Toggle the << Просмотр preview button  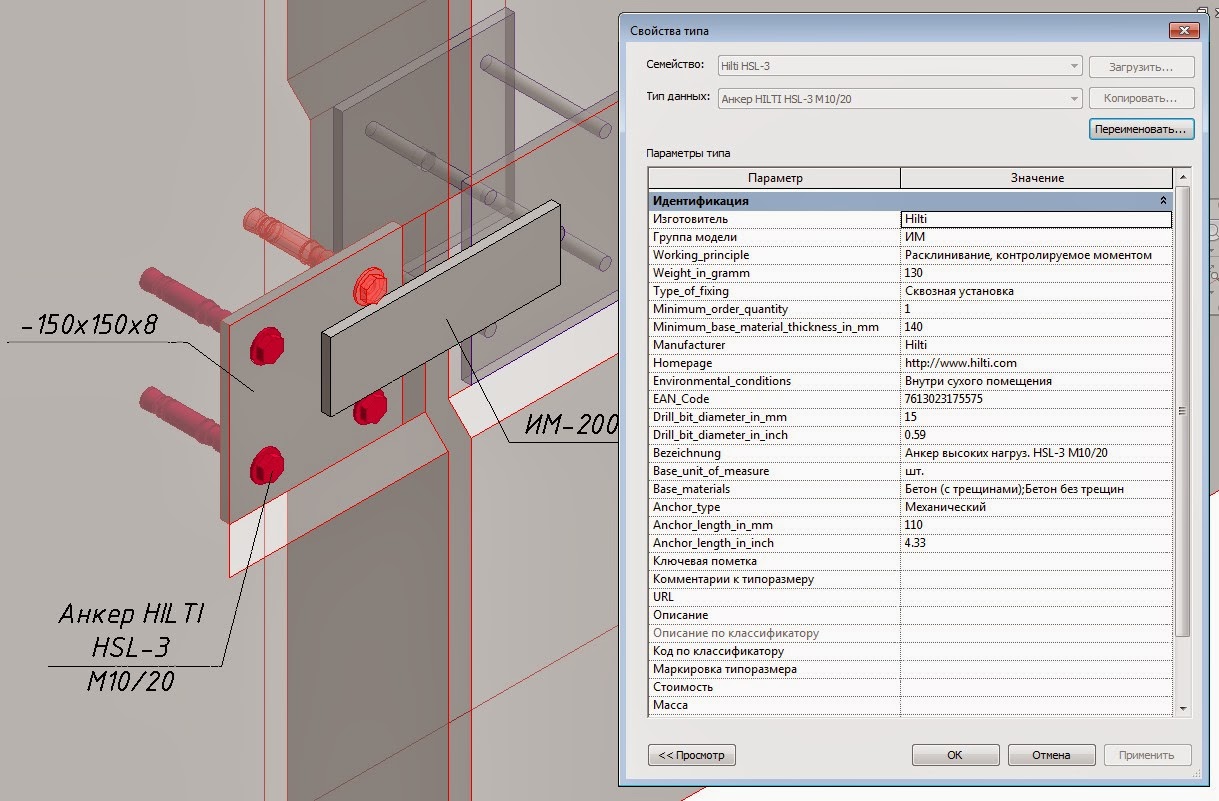coord(692,755)
